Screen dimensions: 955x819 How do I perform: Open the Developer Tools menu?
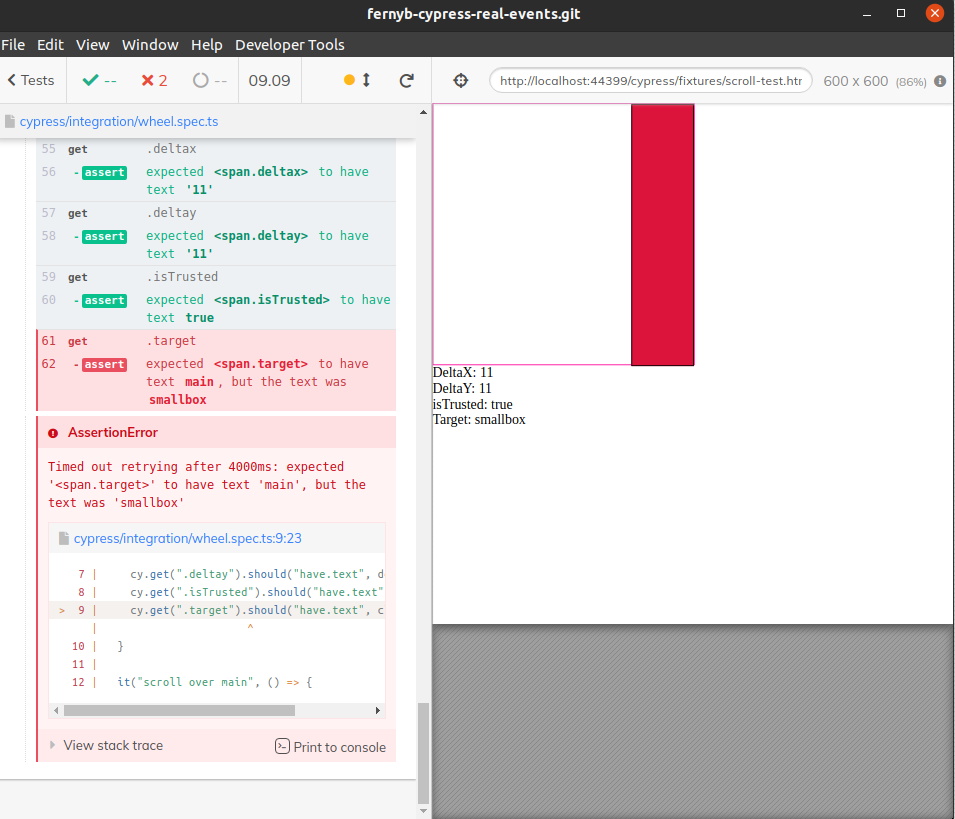[x=290, y=45]
